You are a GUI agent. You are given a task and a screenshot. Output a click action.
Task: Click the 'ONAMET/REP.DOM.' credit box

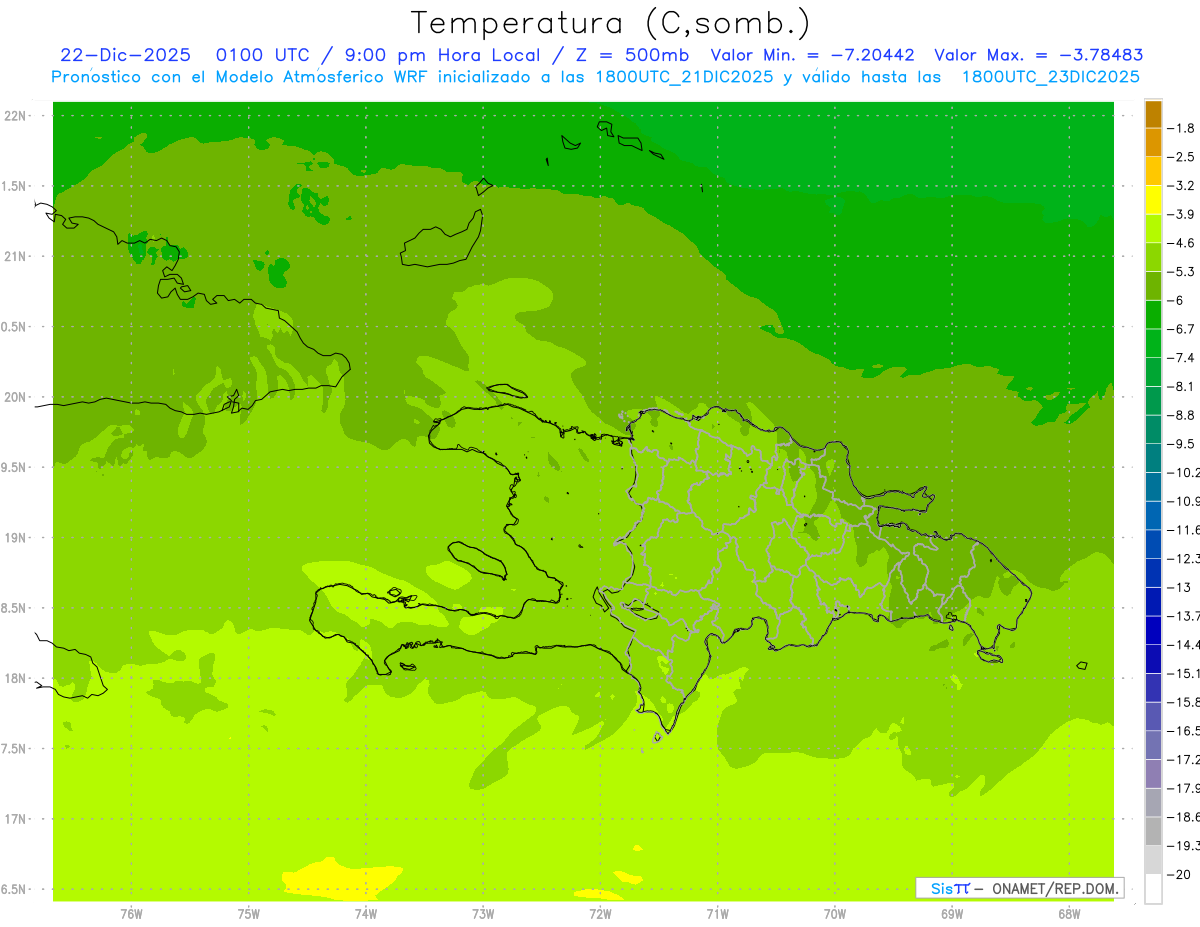point(1019,888)
